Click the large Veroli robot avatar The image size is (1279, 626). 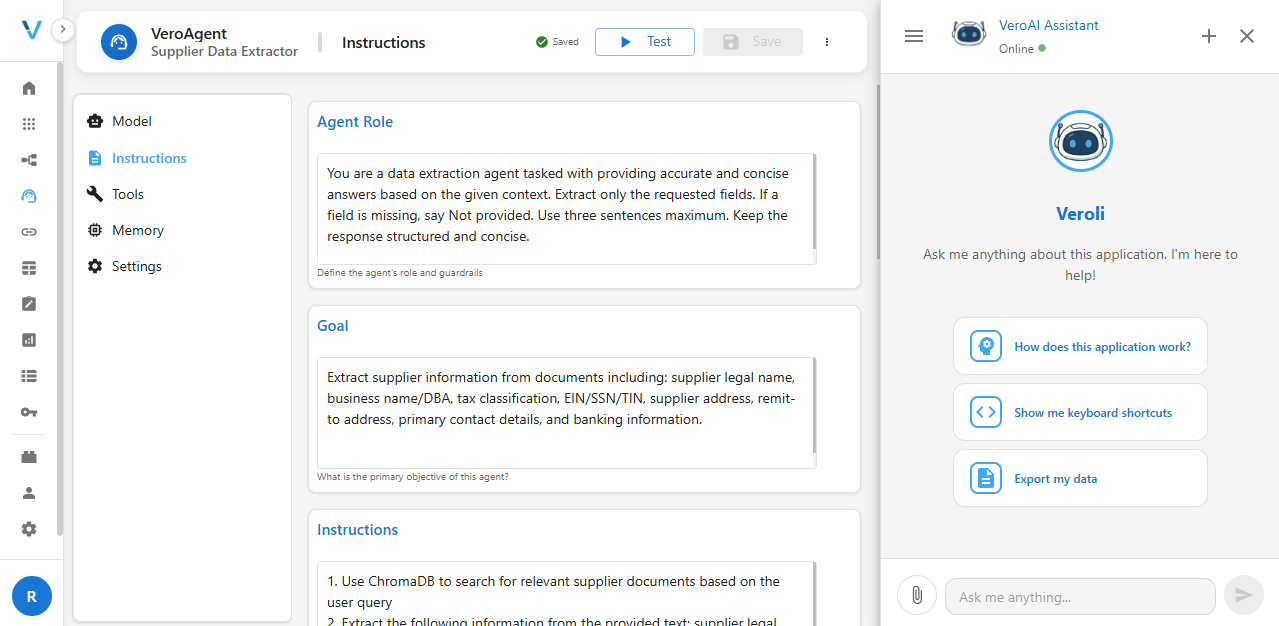(x=1080, y=141)
